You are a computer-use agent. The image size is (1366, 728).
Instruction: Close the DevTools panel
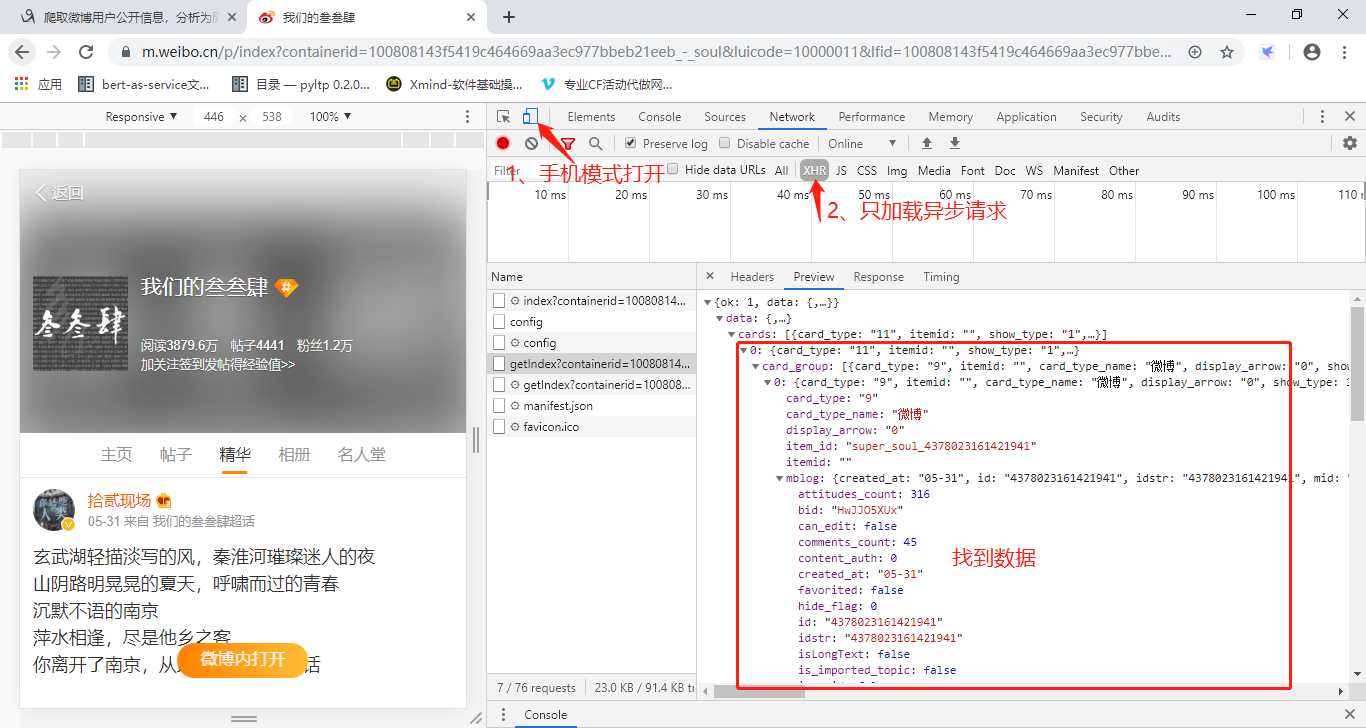click(x=1350, y=117)
